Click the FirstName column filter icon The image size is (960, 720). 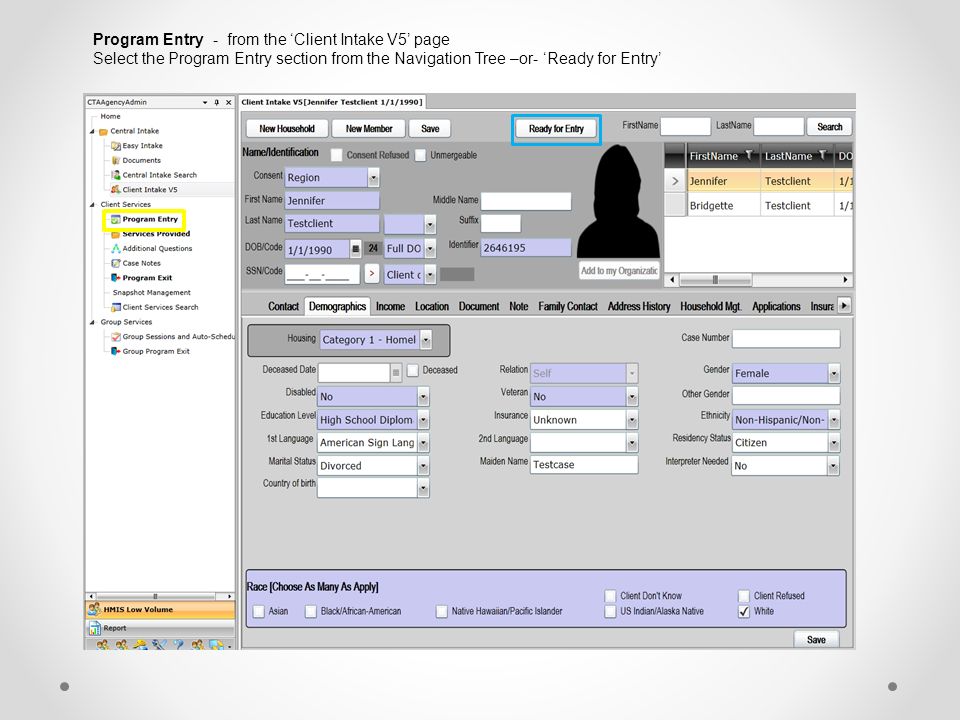coord(748,155)
